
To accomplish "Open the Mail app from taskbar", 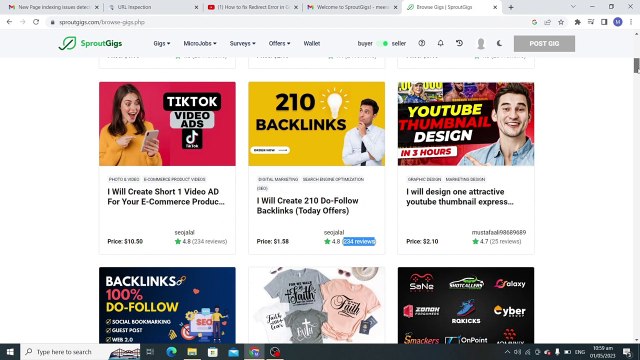I will 233,352.
